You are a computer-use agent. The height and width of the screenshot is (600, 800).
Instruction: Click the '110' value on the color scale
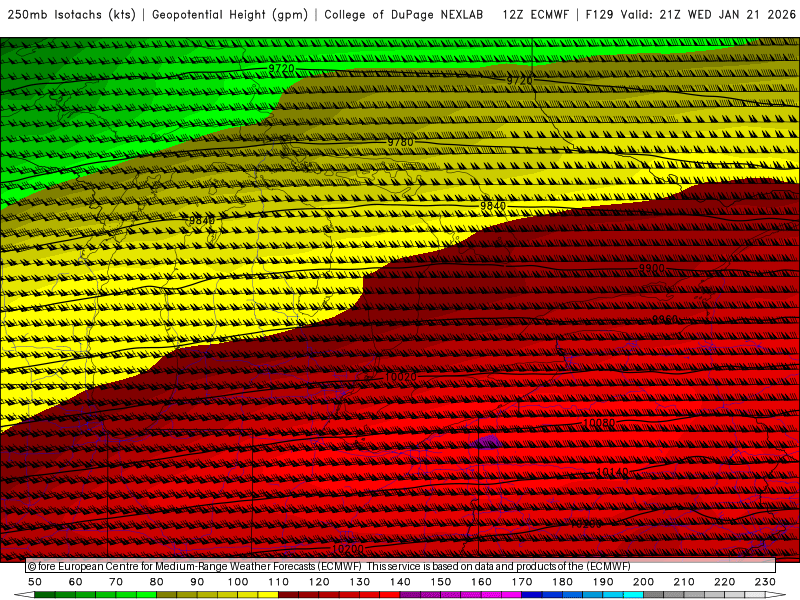point(279,582)
